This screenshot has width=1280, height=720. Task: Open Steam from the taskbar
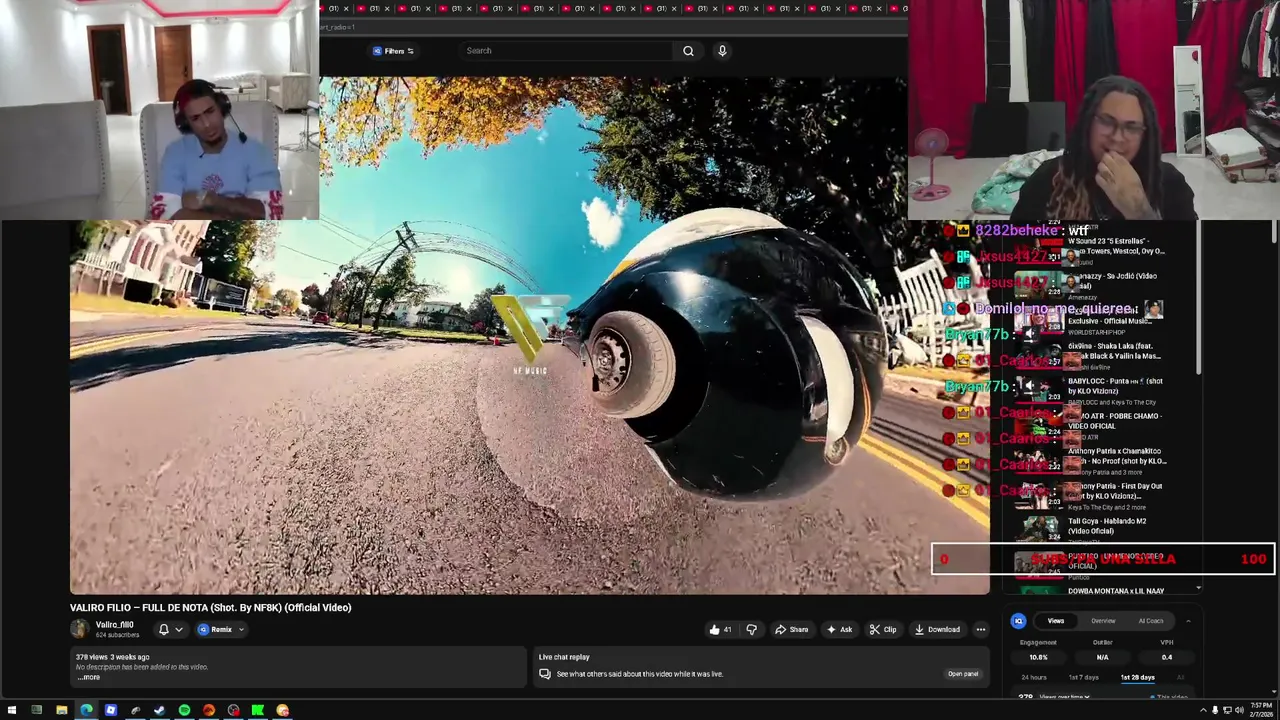tap(159, 710)
